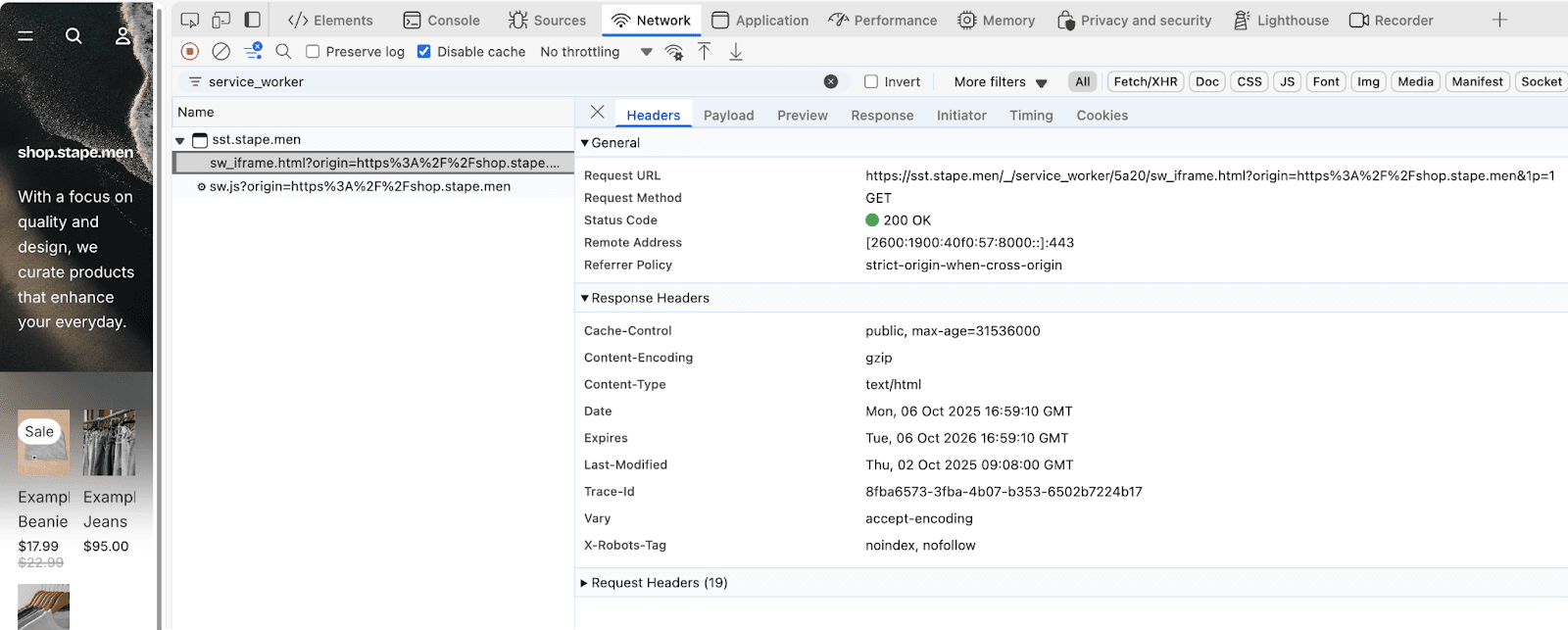Uncheck the Disable cache checkbox

[x=424, y=51]
